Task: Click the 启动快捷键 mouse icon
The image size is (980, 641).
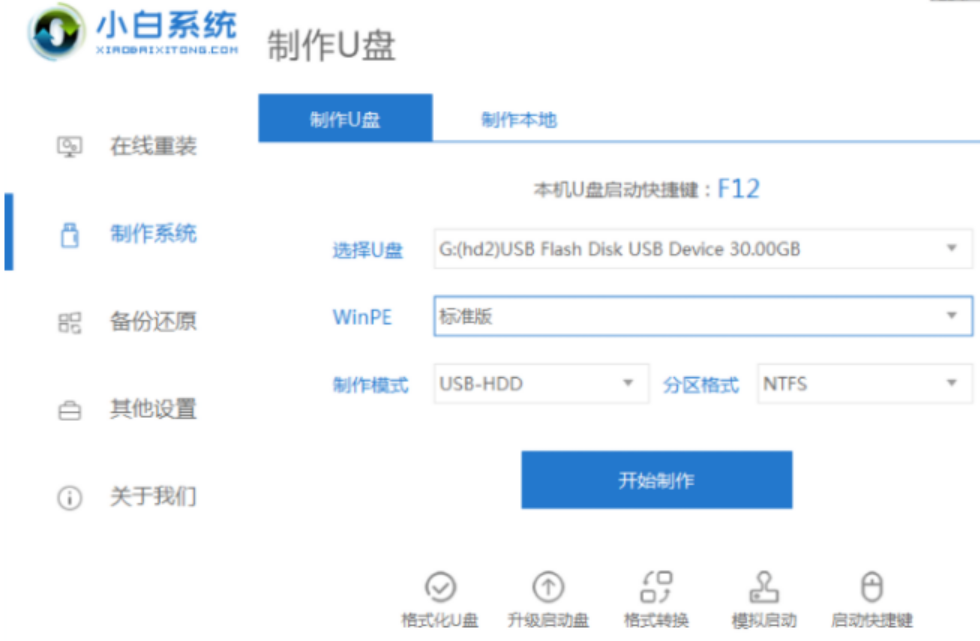Action: click(x=872, y=587)
